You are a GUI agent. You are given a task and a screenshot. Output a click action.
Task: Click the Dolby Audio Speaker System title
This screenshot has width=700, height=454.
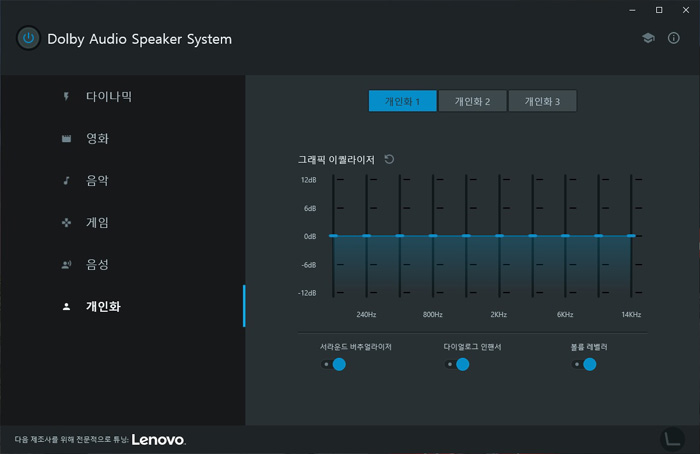[x=139, y=39]
